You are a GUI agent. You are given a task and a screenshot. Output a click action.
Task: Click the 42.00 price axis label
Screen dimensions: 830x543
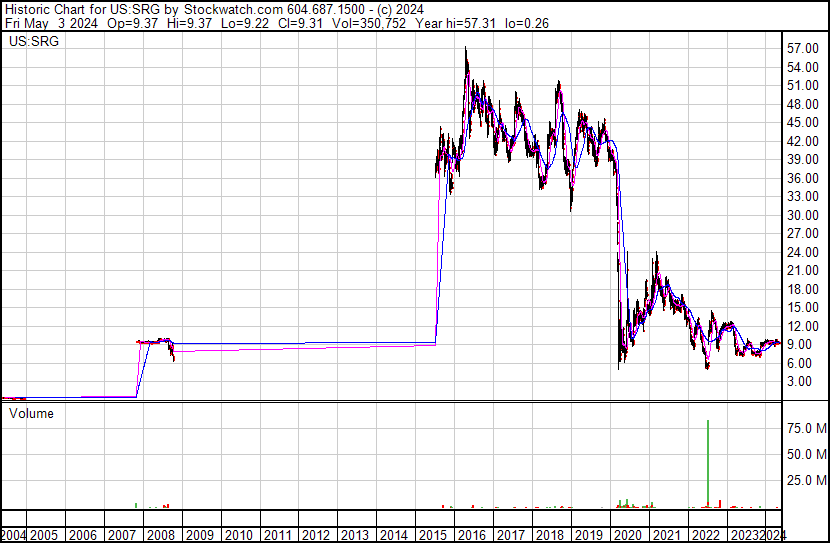click(x=803, y=141)
